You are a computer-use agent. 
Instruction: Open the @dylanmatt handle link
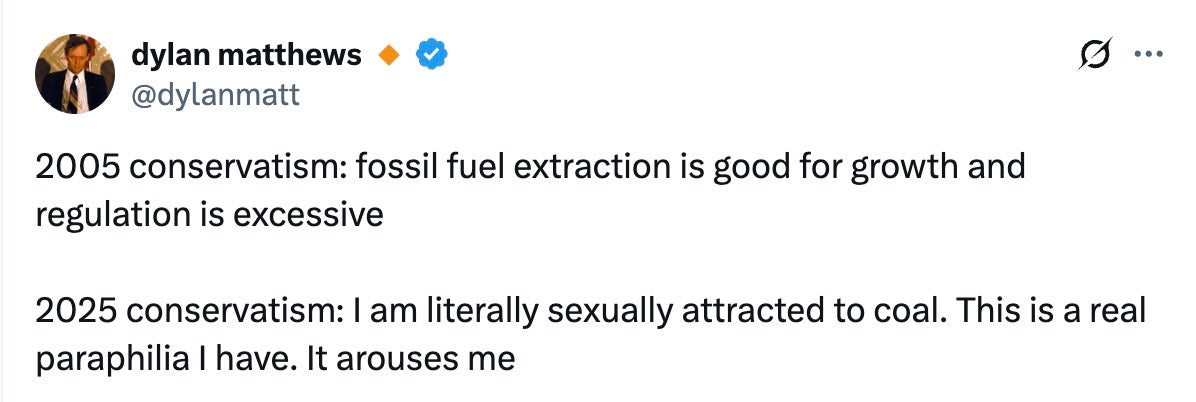214,94
